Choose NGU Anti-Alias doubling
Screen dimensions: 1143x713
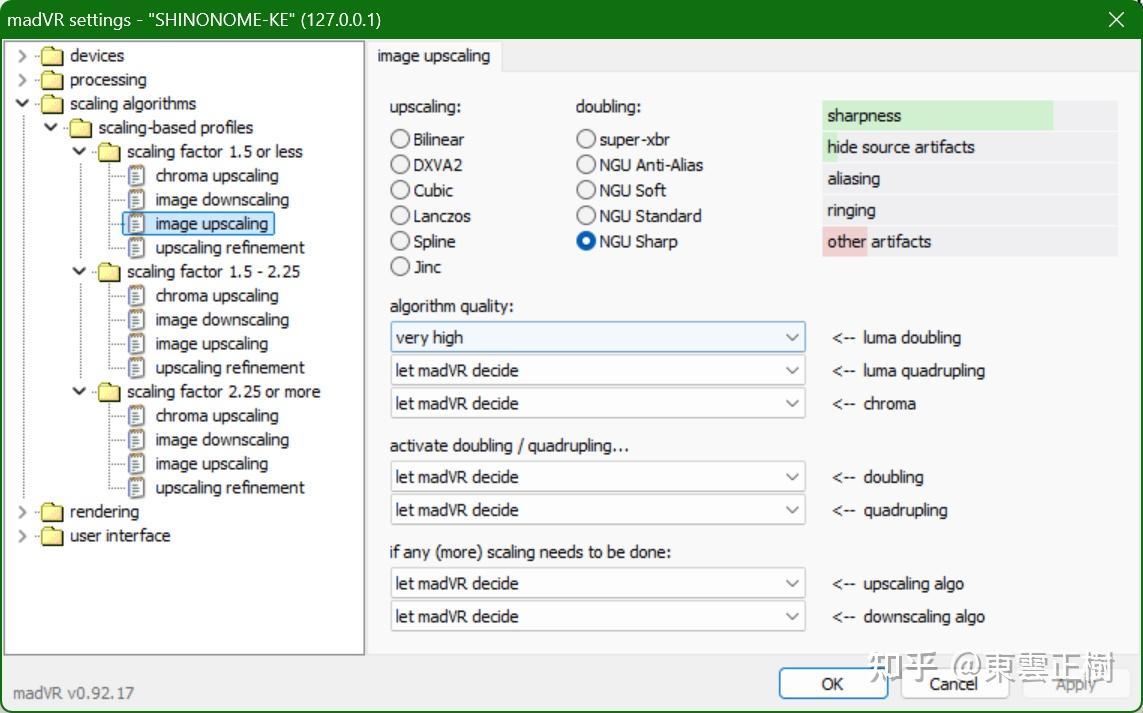[x=586, y=165]
